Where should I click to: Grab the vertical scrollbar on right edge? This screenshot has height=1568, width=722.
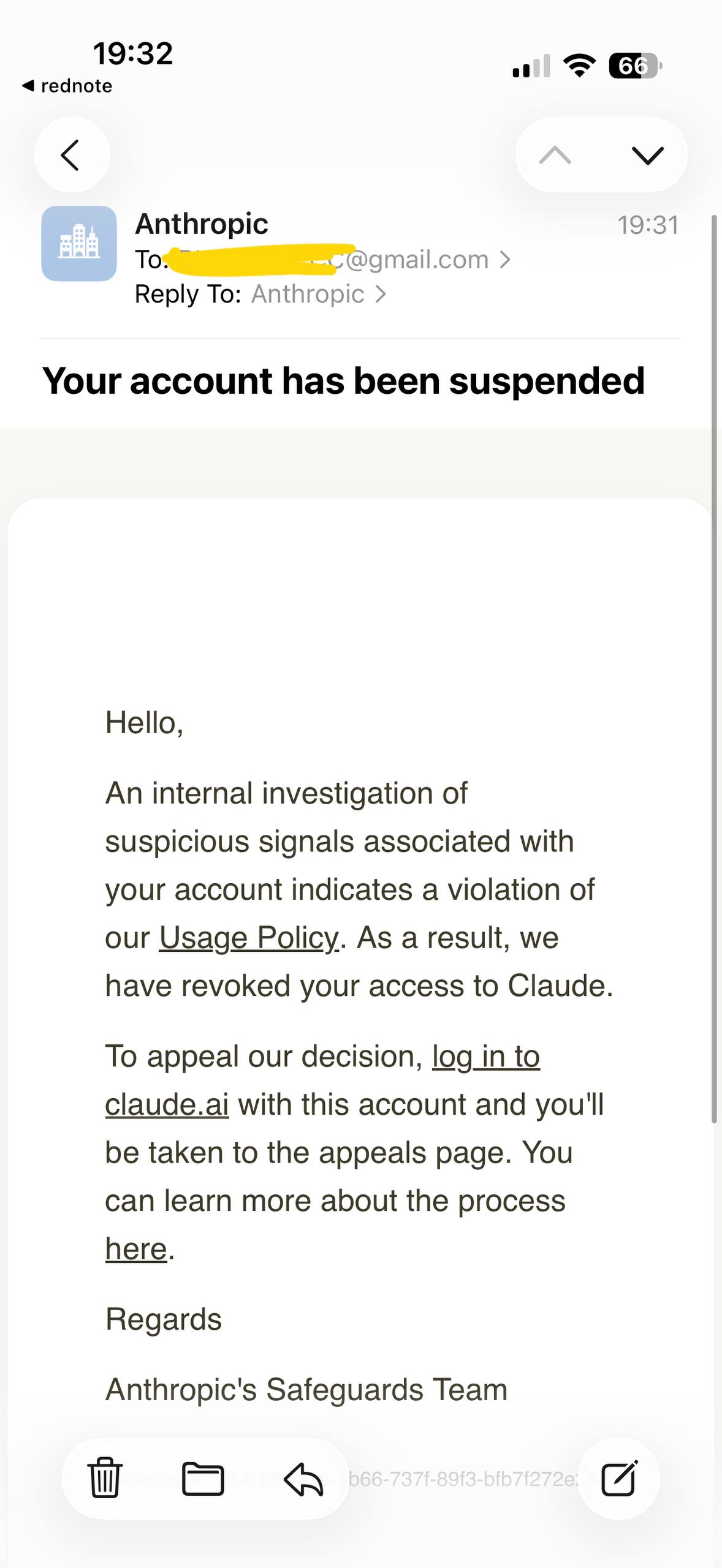pyautogui.click(x=714, y=669)
